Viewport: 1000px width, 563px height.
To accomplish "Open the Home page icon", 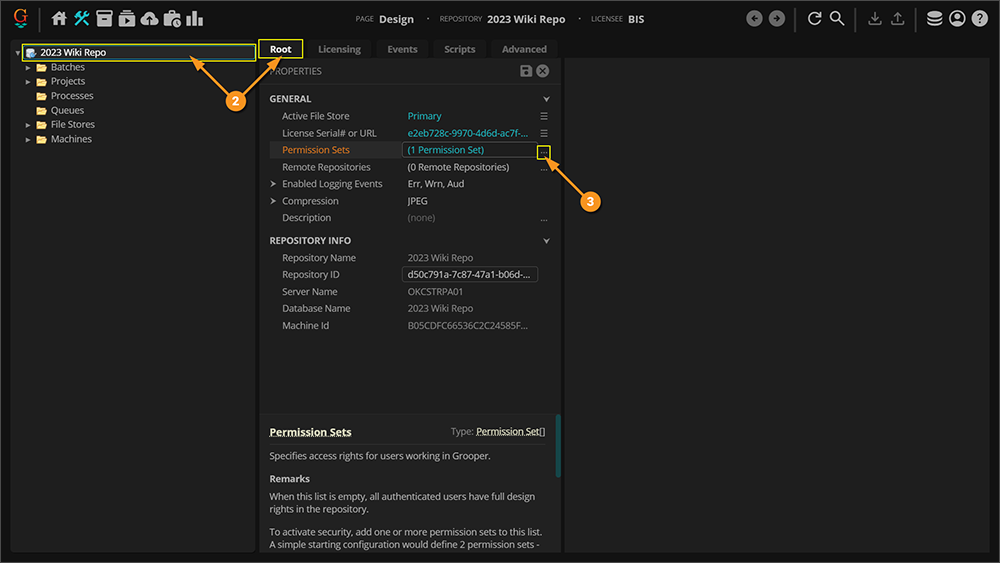I will 59,18.
